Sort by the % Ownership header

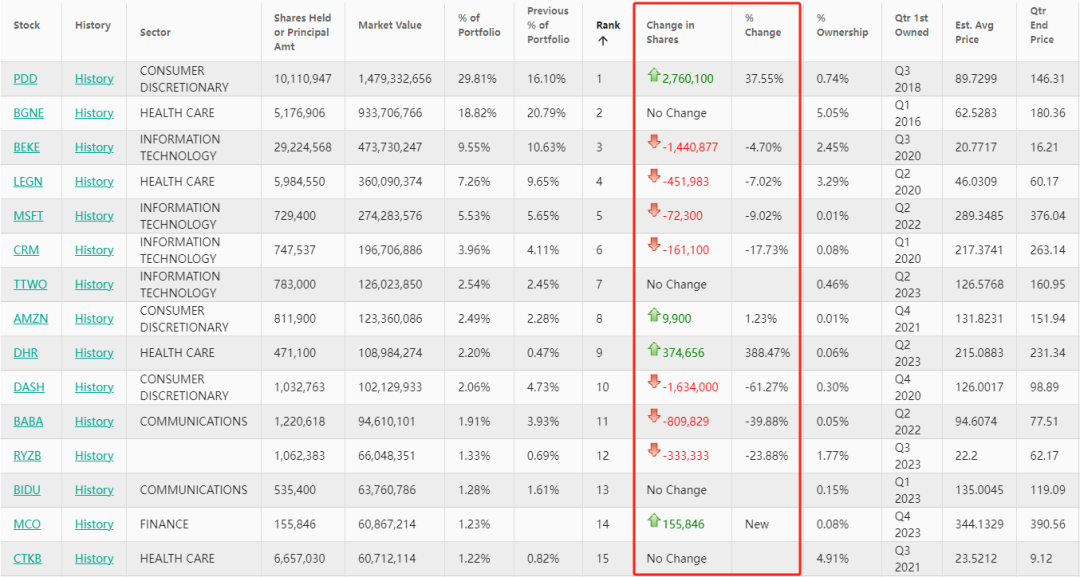(842, 25)
